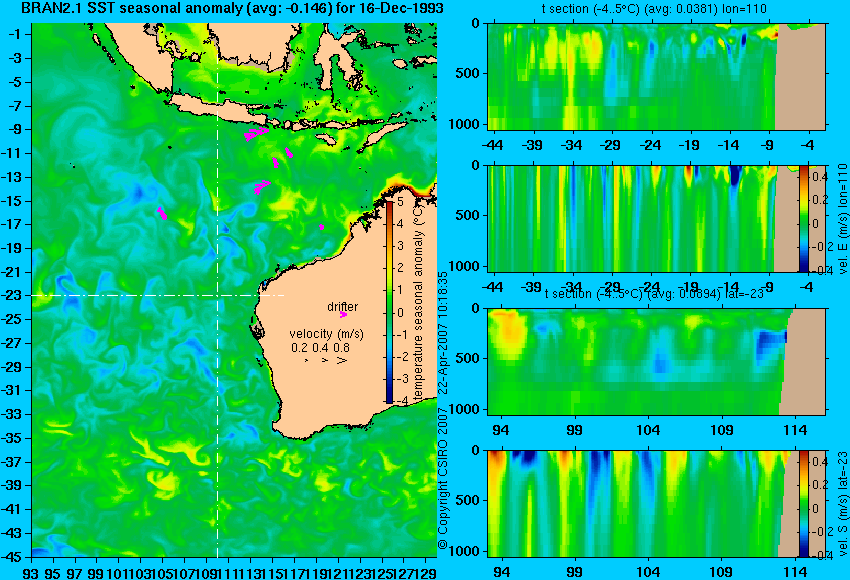
Task: Click the southward velocity color bar
Action: (803, 504)
